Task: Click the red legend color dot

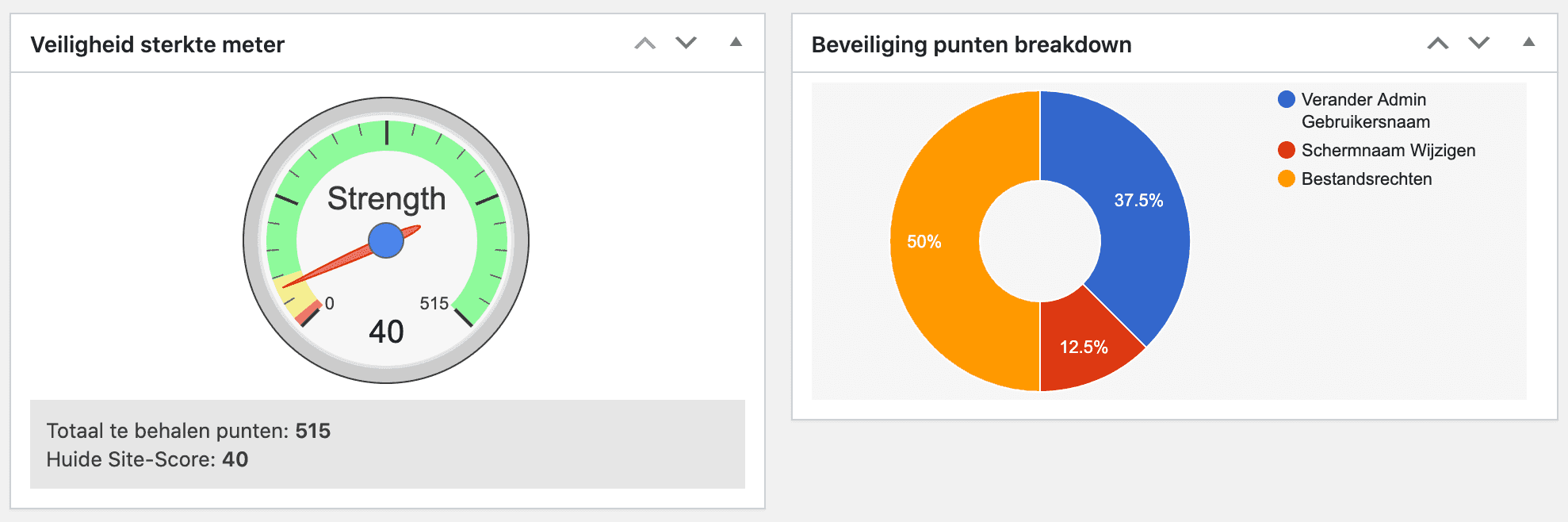Action: pos(1287,150)
